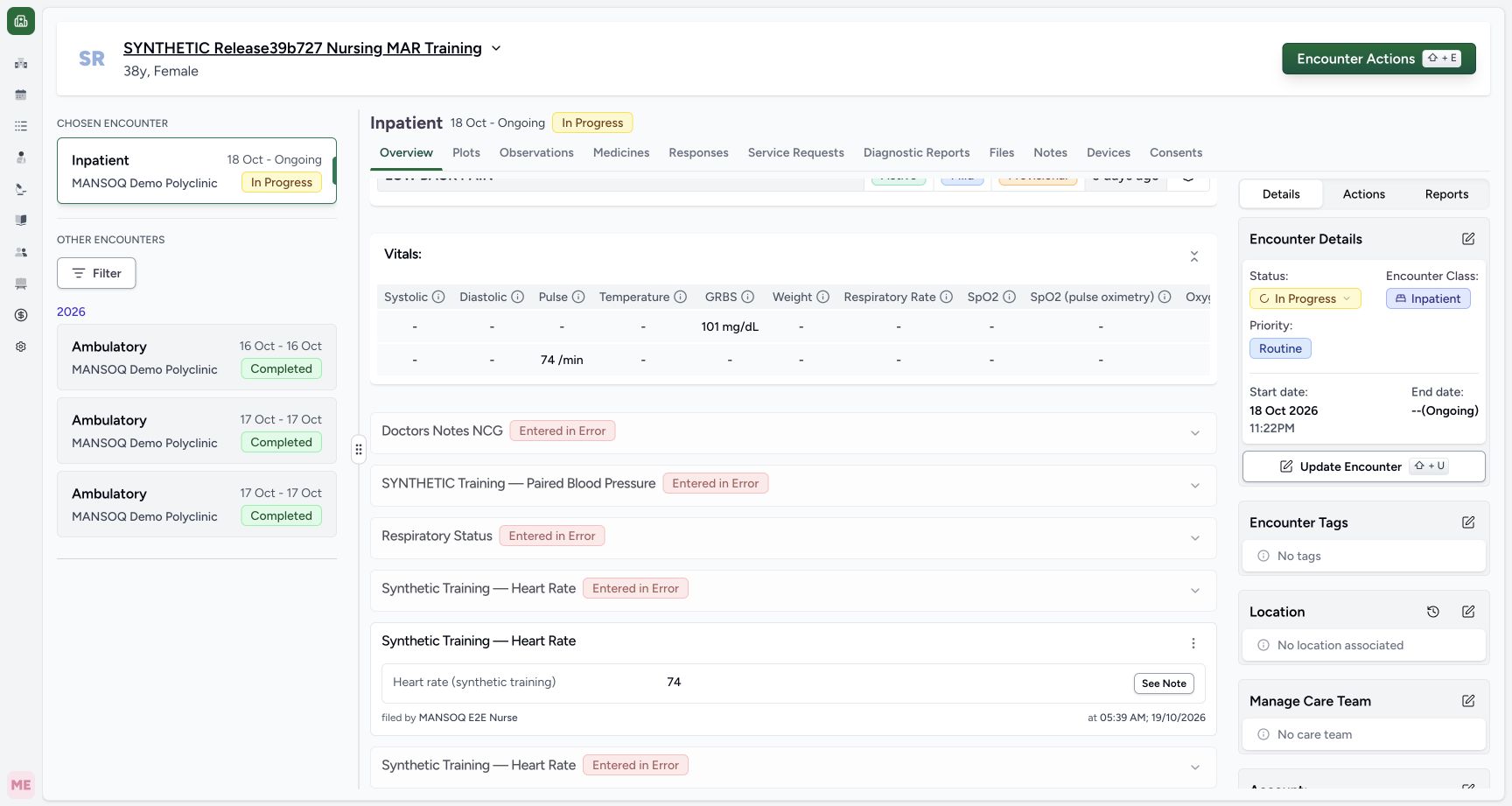Select the 16 Oct Ambulatory encounter card
The width and height of the screenshot is (1512, 806).
point(197,357)
